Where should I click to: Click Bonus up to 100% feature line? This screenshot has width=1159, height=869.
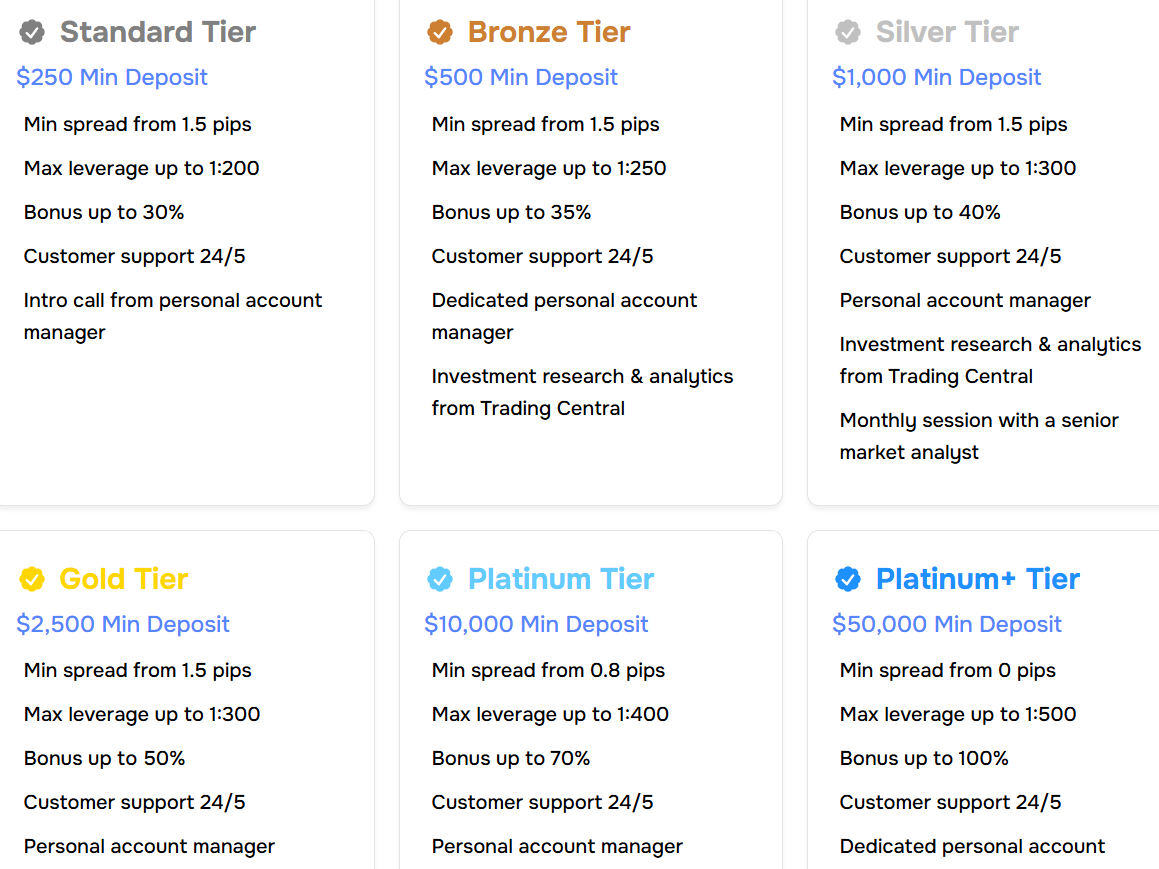click(924, 758)
